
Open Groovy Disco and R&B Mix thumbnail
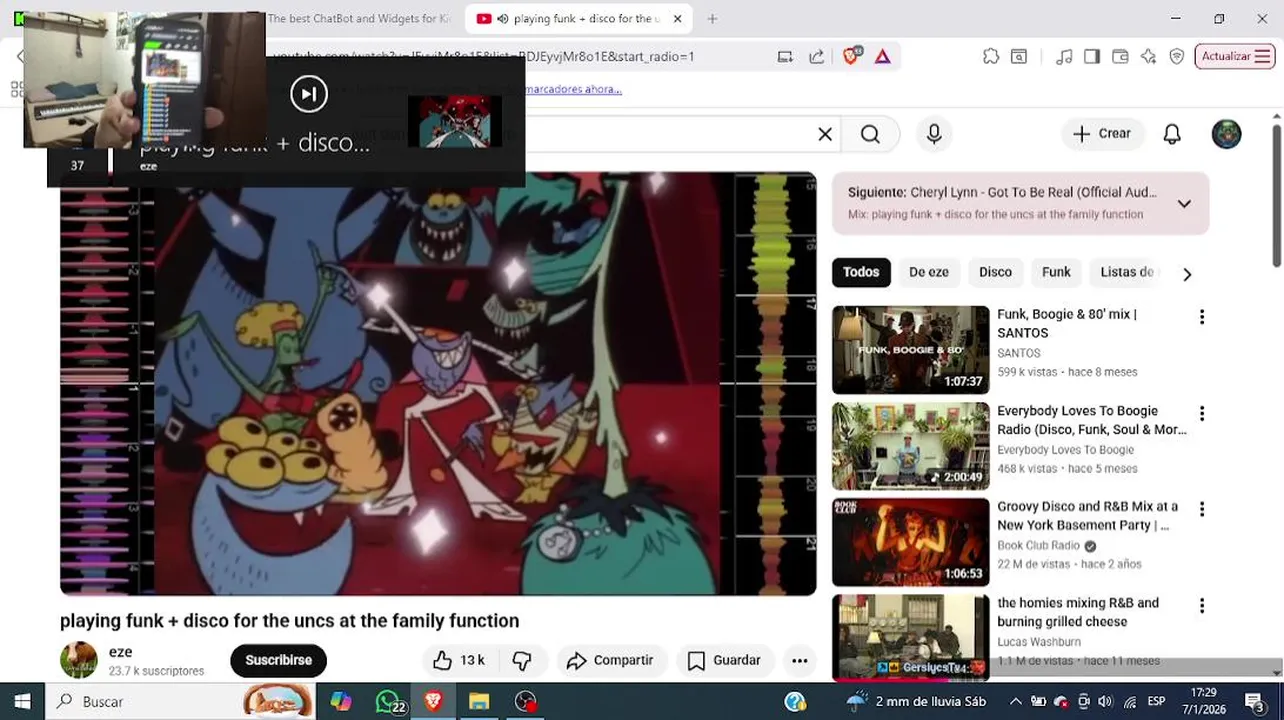pyautogui.click(x=910, y=542)
